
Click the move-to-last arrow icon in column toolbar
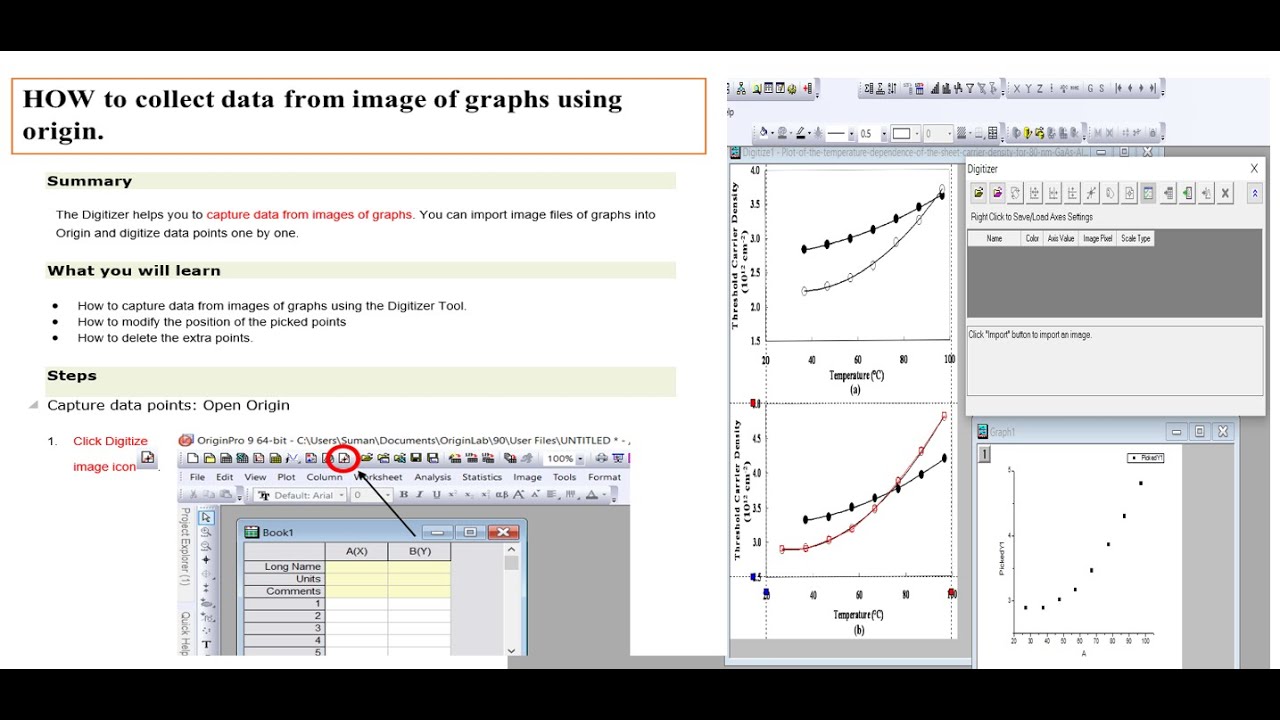point(1153,88)
